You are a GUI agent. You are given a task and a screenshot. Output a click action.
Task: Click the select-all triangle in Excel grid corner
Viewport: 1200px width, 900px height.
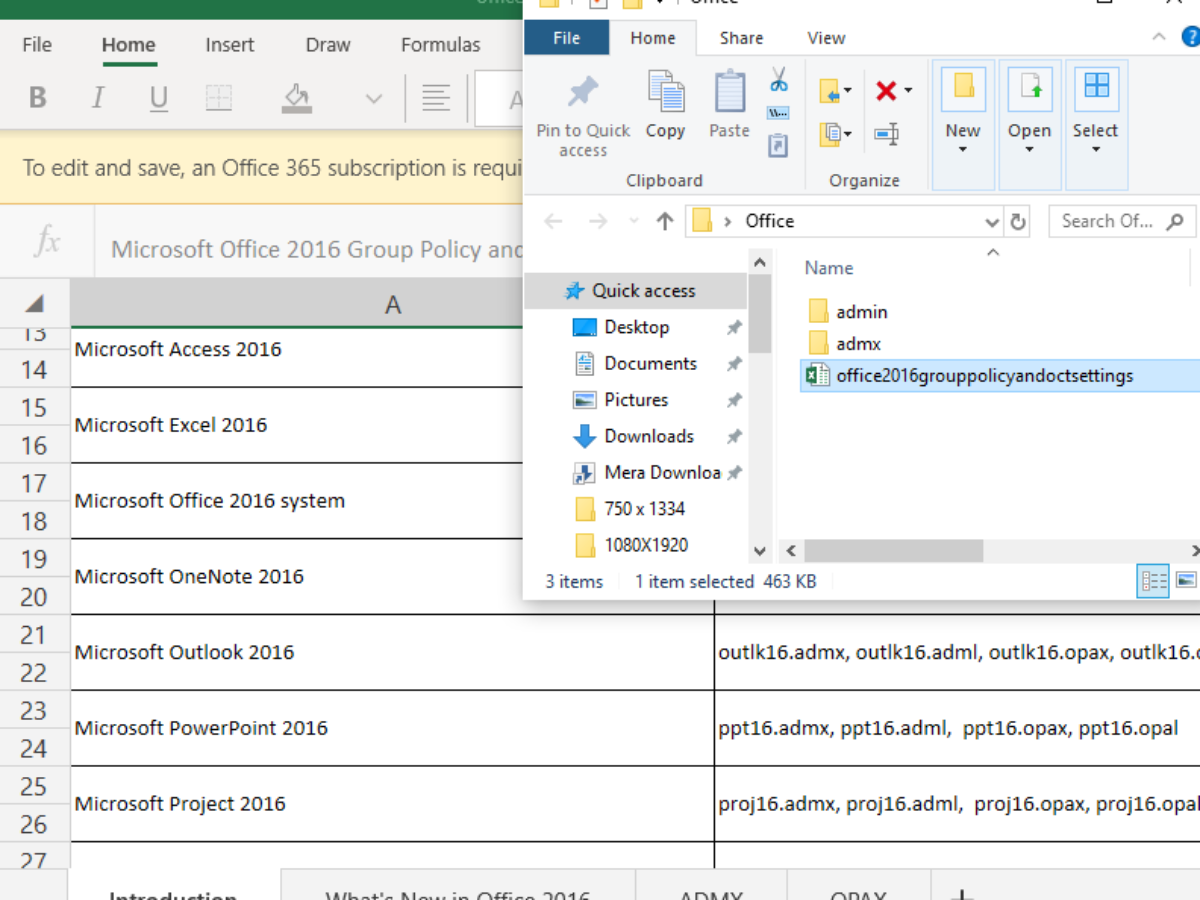[x=35, y=303]
